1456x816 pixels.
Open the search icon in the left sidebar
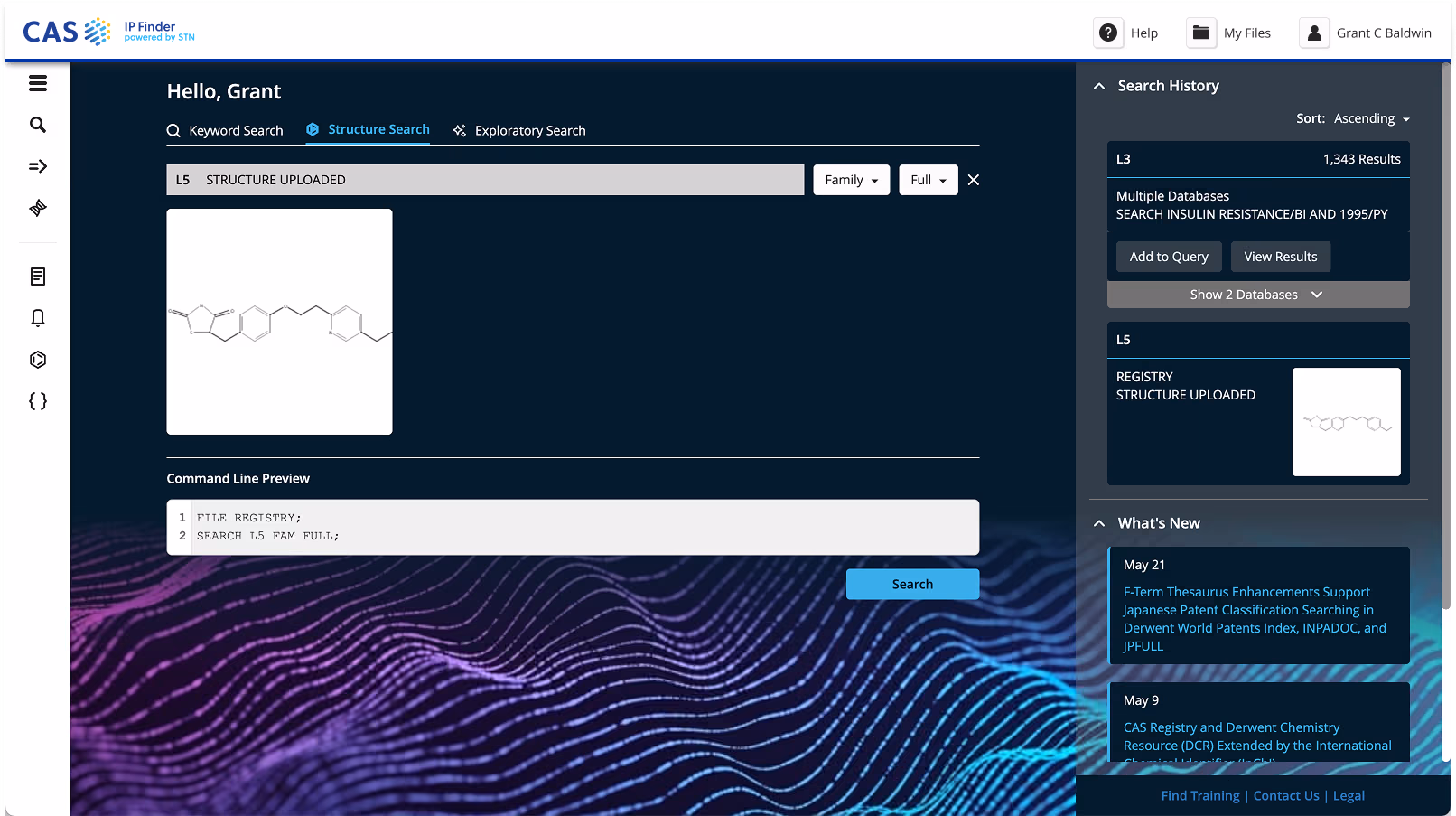(37, 125)
